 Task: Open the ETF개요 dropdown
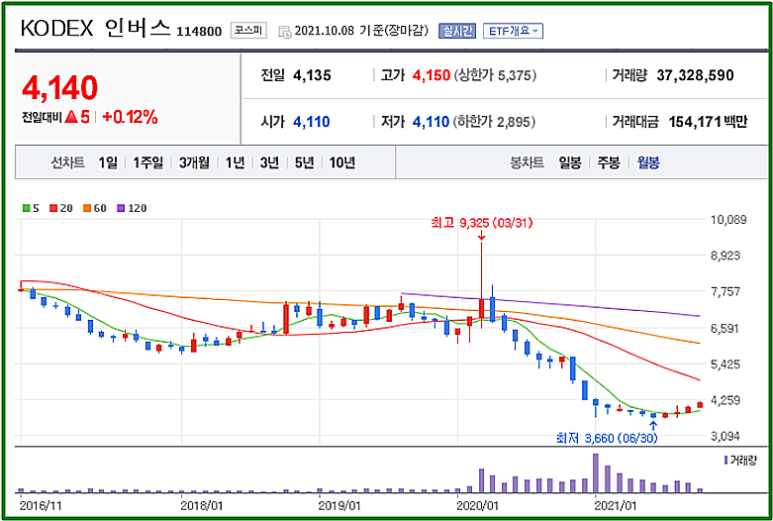[513, 31]
